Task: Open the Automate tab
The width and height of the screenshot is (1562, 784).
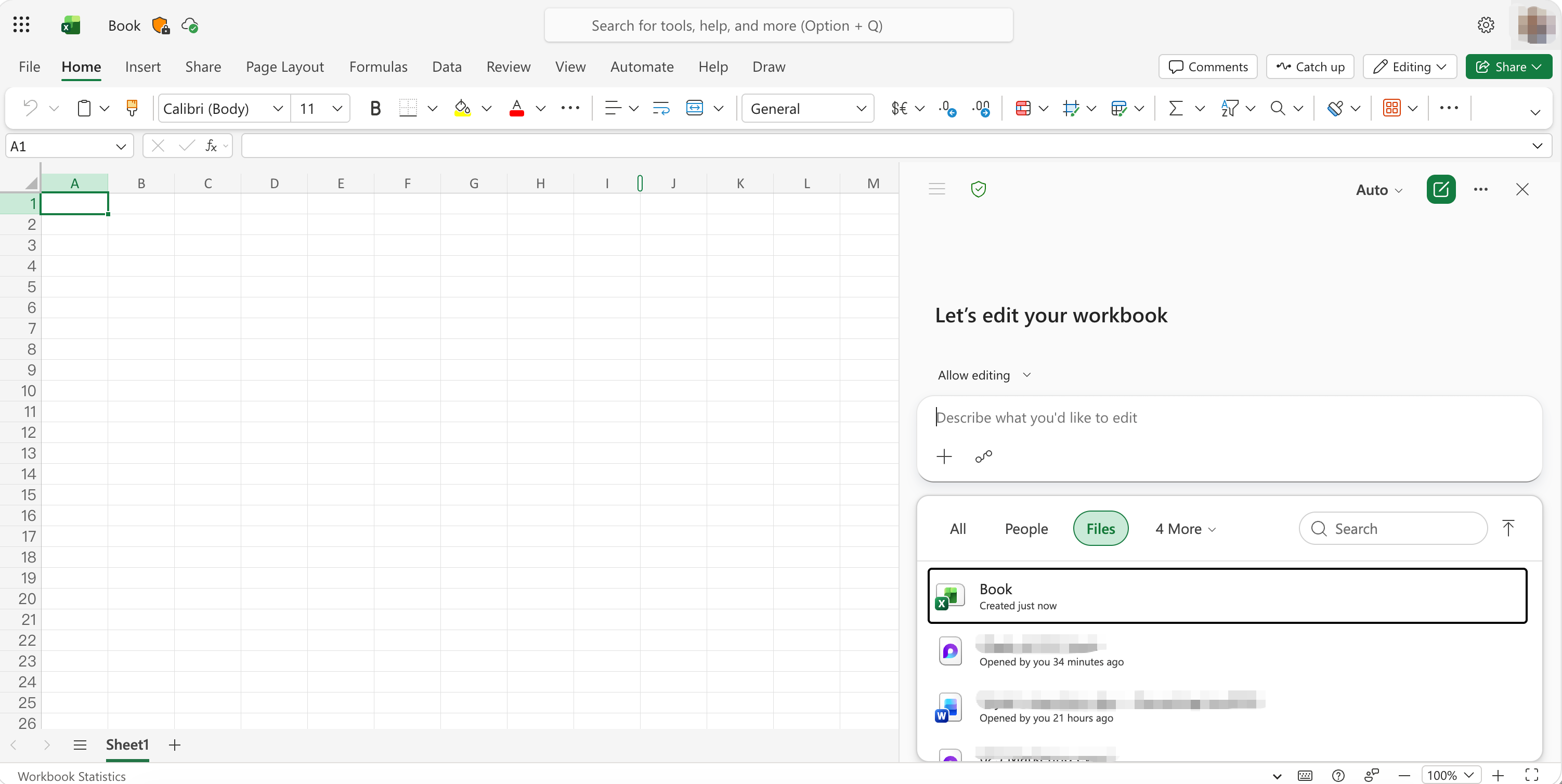Action: coord(642,67)
